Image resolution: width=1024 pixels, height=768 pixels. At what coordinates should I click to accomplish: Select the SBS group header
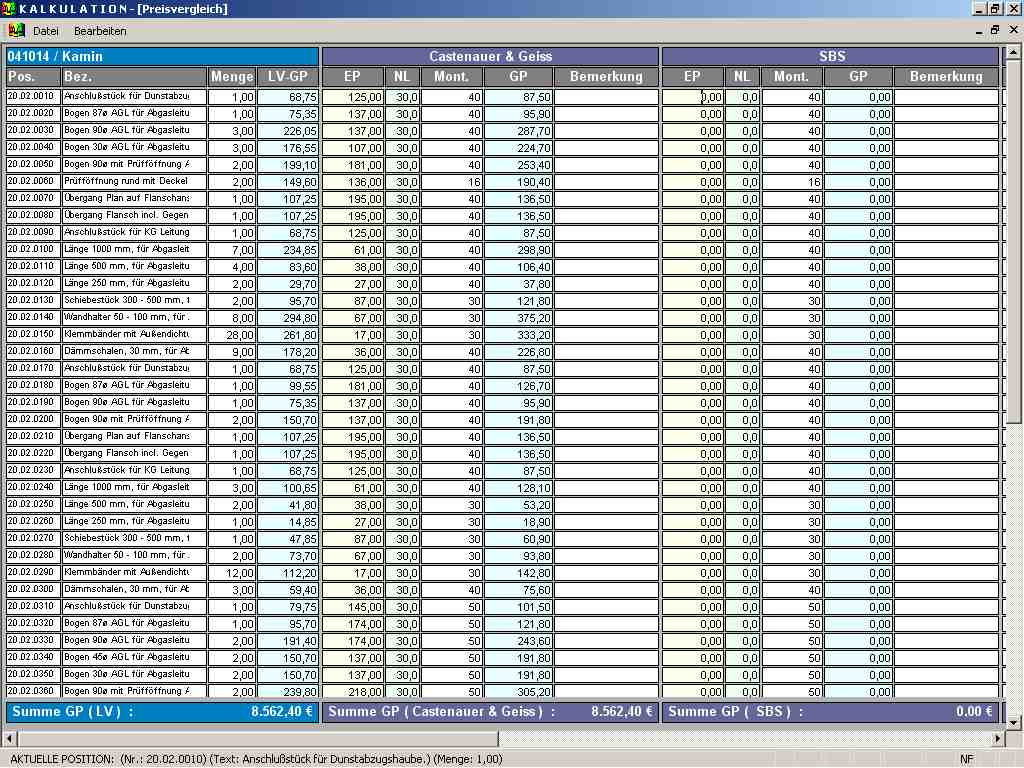tap(830, 56)
